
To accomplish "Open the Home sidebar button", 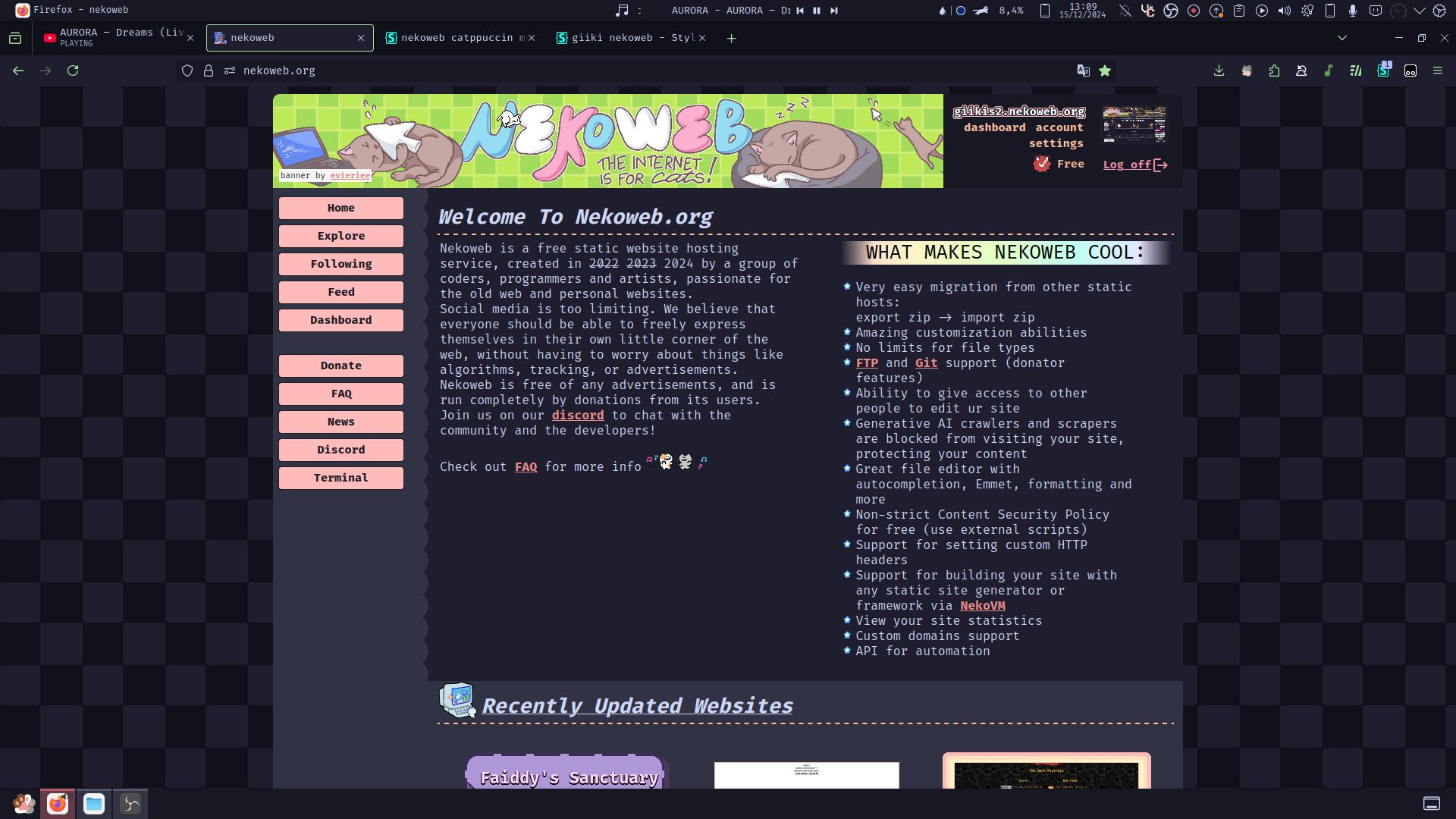I will point(341,208).
